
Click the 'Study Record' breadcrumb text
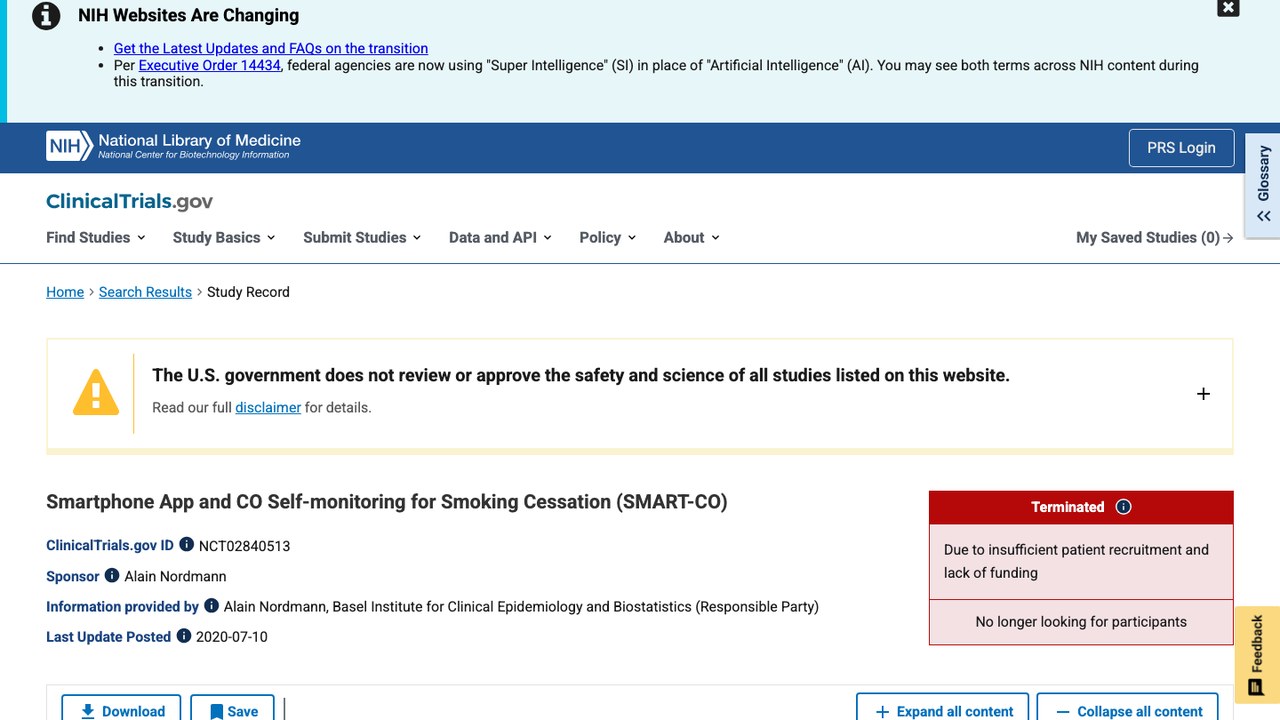[x=248, y=292]
